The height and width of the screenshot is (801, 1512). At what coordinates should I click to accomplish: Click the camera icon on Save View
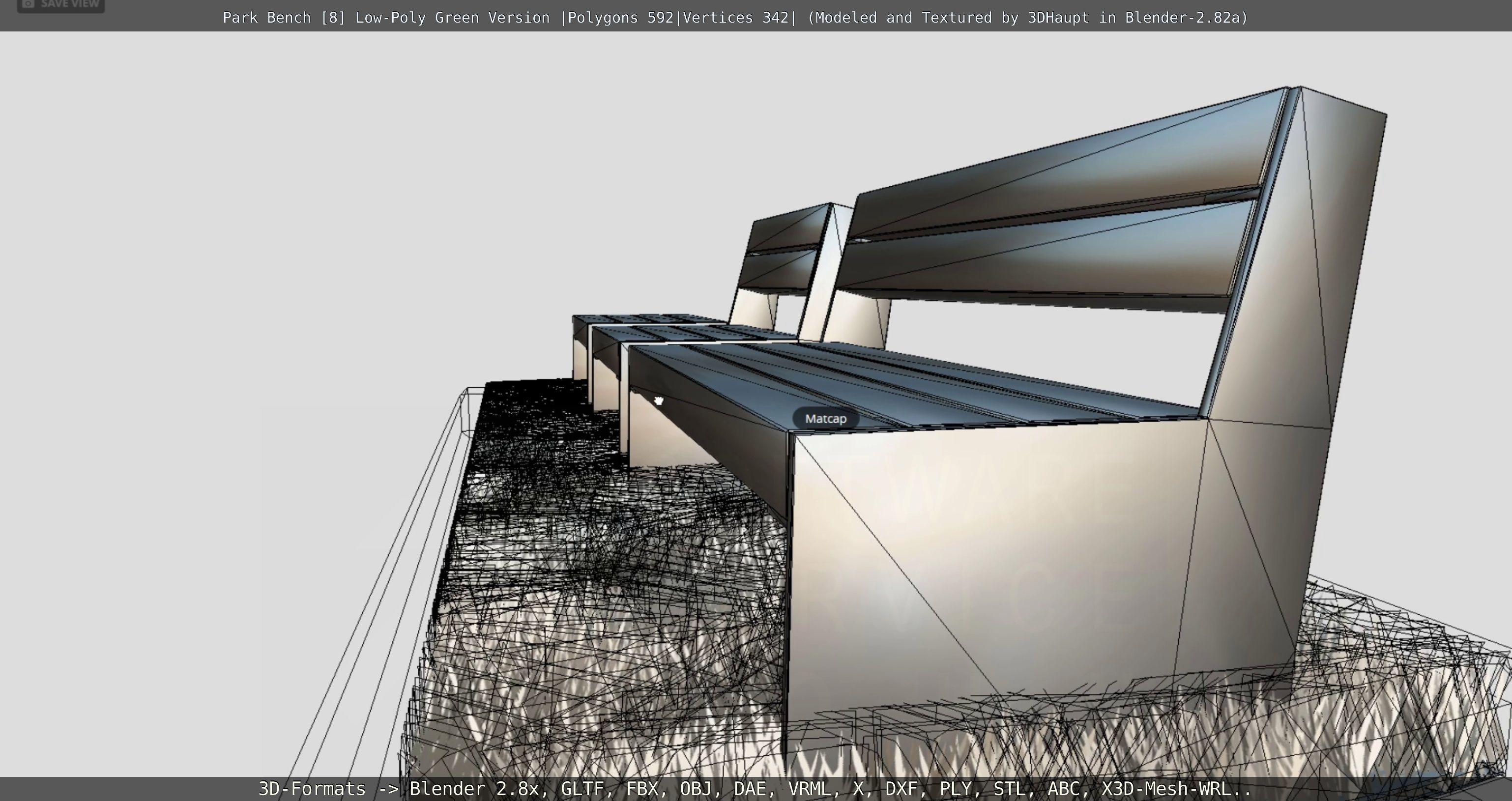coord(28,4)
